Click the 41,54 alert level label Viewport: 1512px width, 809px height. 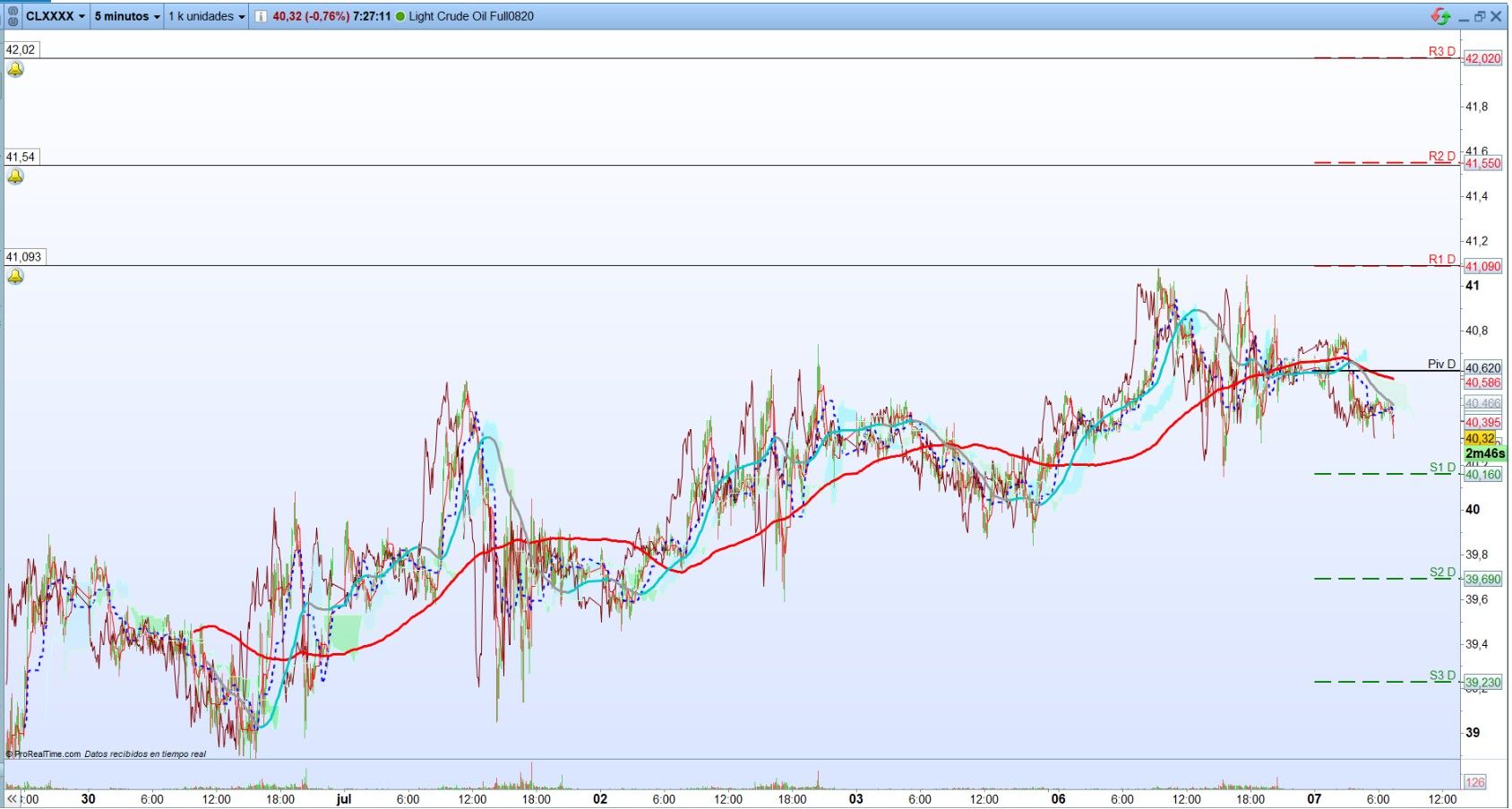[21, 157]
